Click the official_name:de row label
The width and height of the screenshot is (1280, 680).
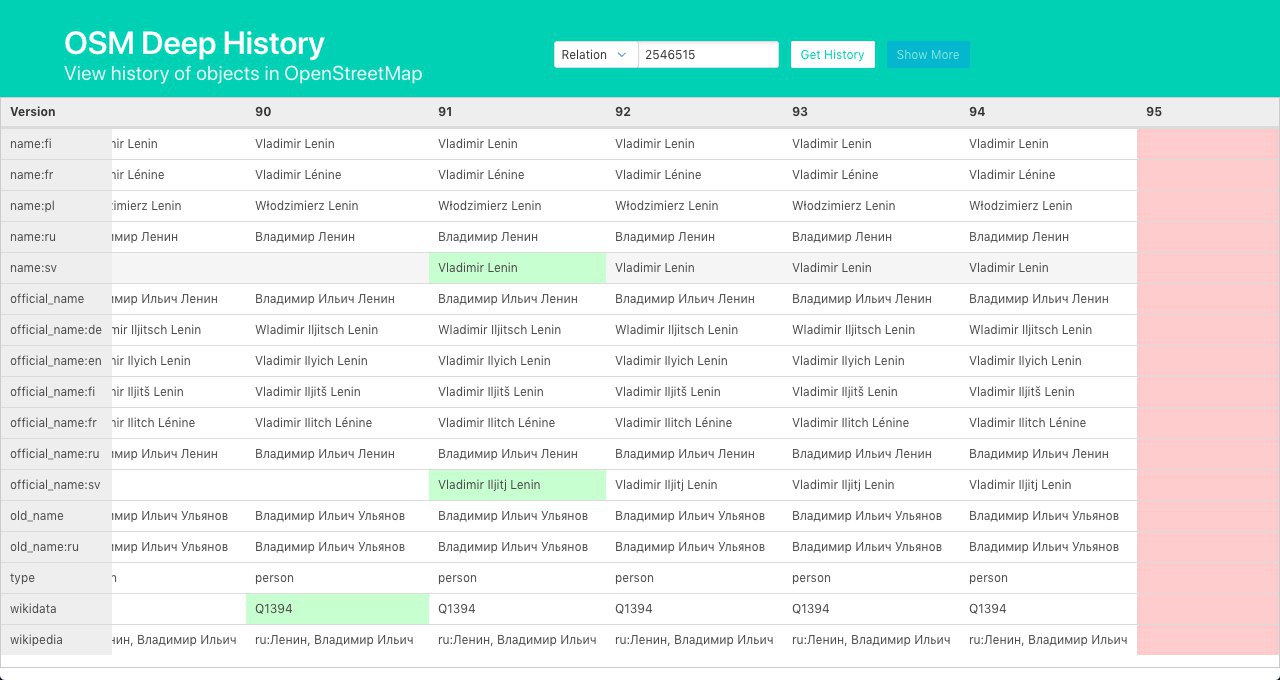(x=56, y=330)
